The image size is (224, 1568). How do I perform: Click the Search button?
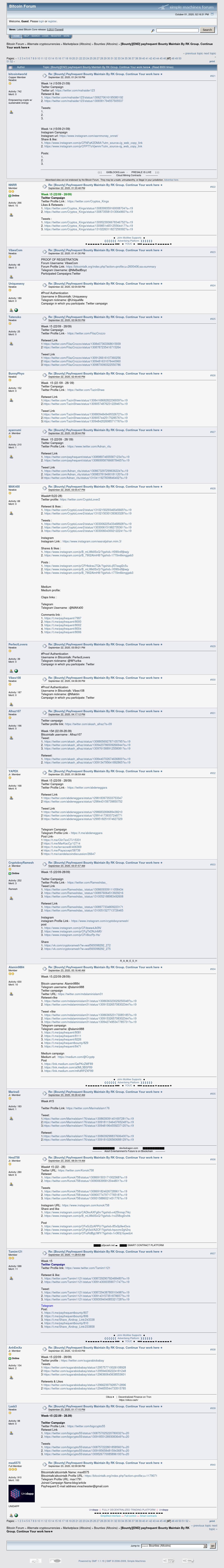[x=208, y=30]
